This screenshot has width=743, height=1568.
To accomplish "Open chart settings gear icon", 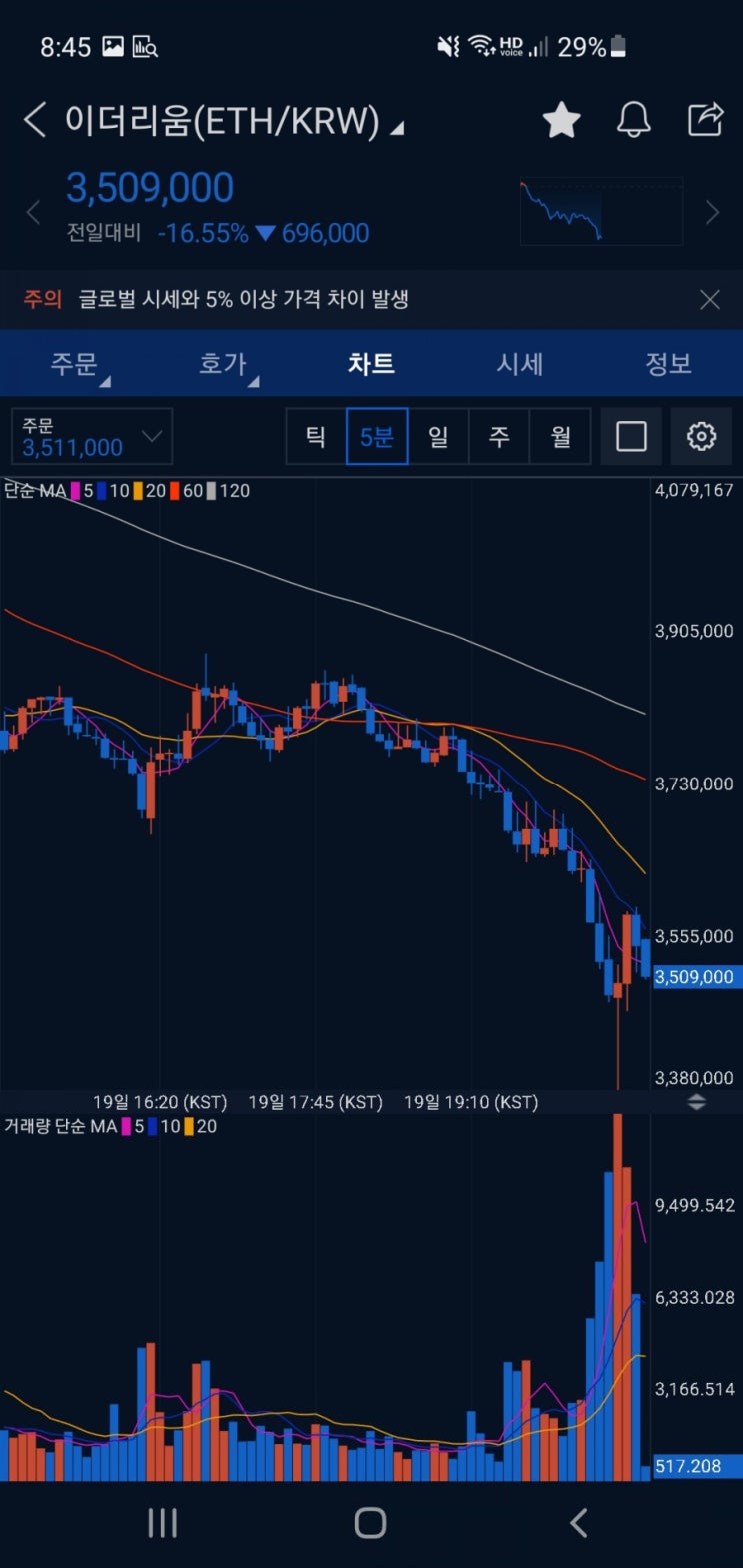I will tap(701, 437).
